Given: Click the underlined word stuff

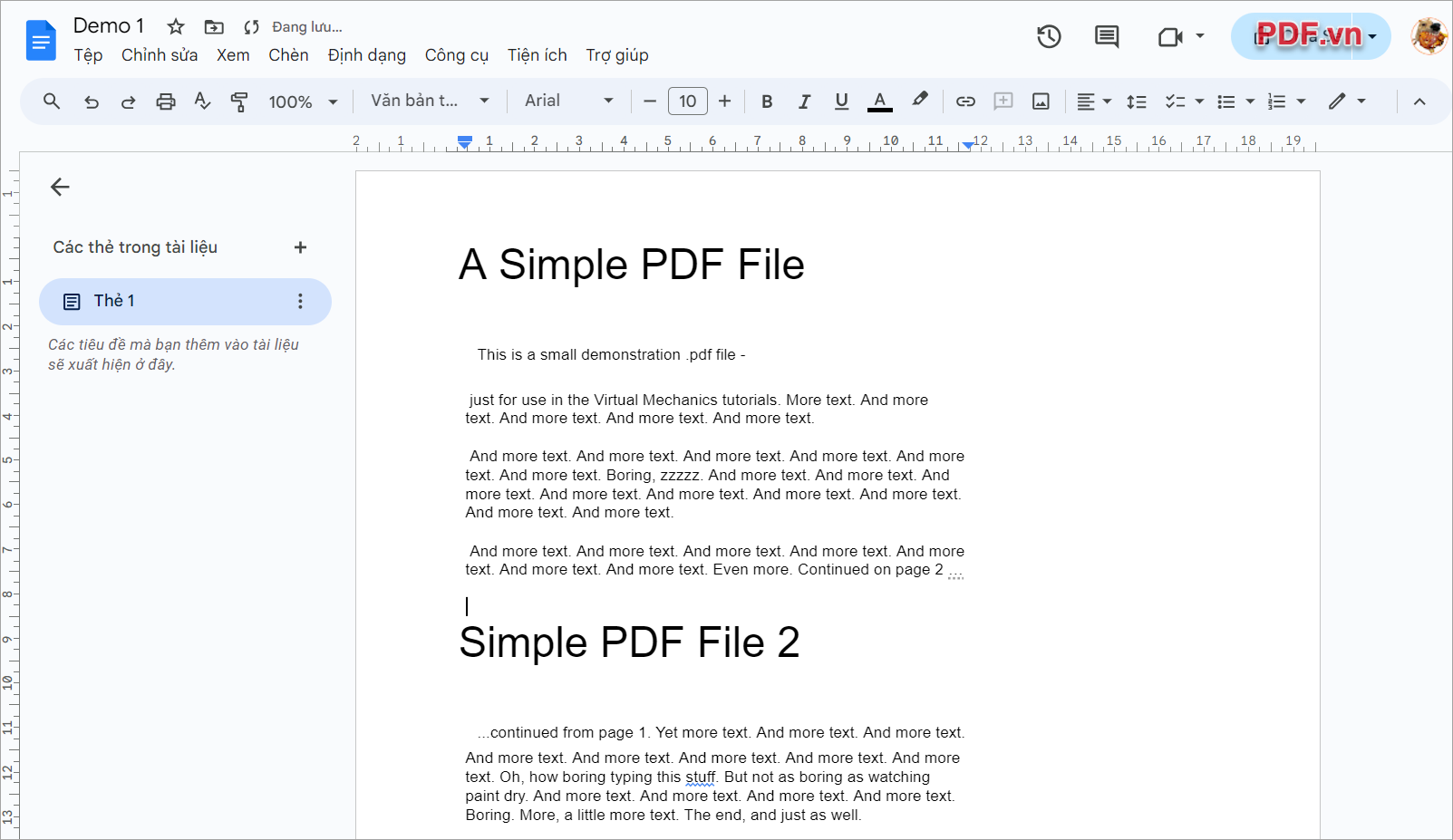Looking at the screenshot, I should [x=701, y=777].
